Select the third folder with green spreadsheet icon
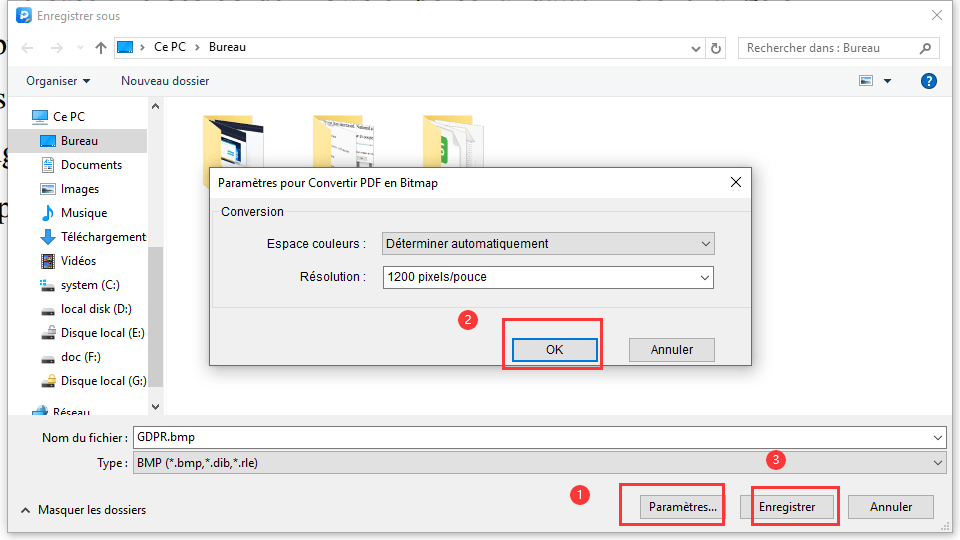Screen dimensions: 960x540 pyautogui.click(x=453, y=140)
